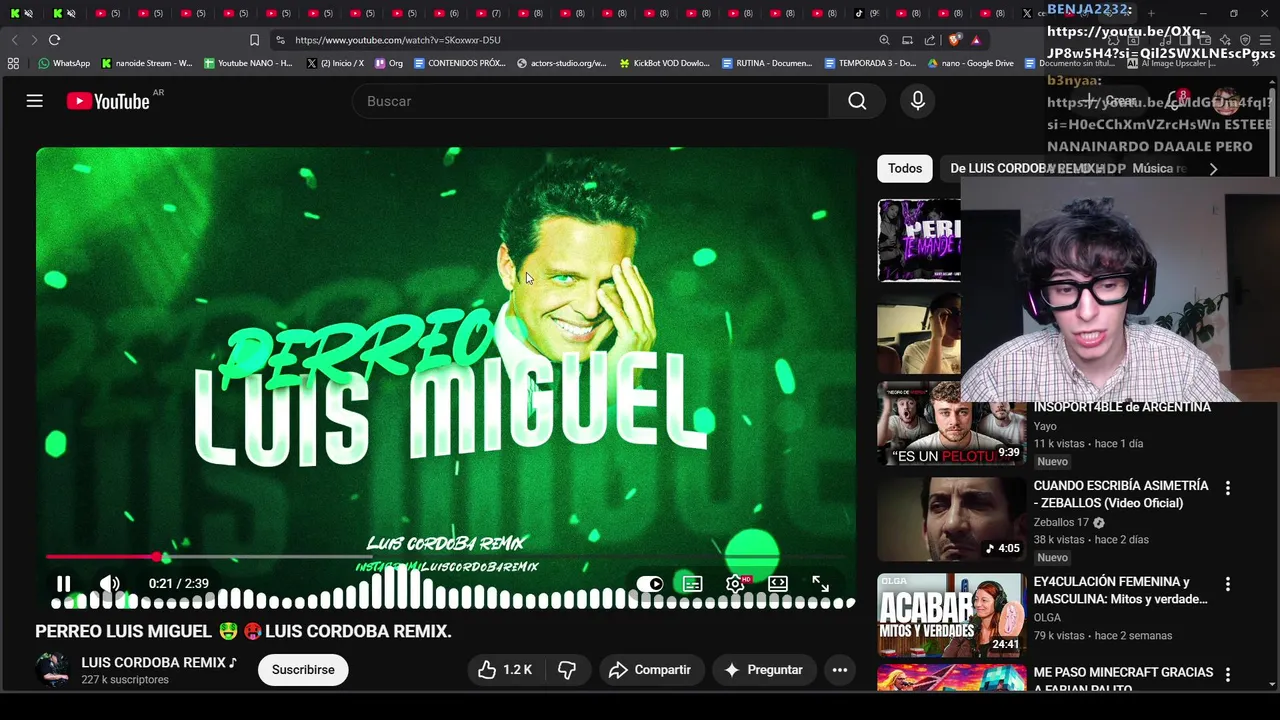Click the sidebar scrollbar down arrow
Screen dimensions: 1280x720
[1272, 684]
